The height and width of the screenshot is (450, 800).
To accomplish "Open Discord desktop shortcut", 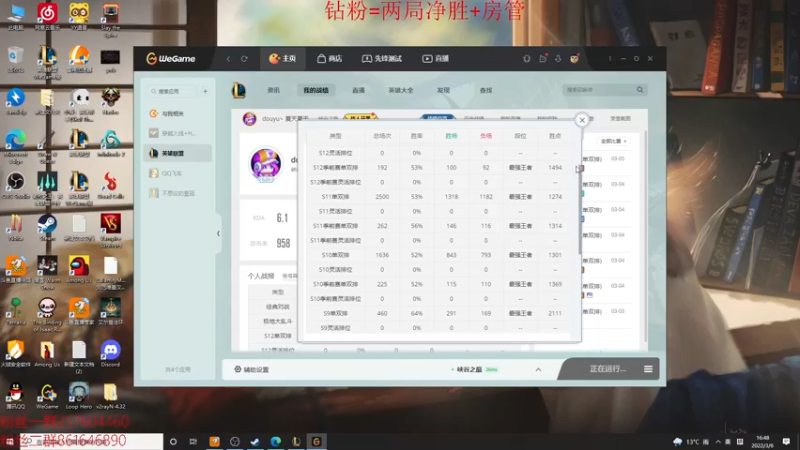I will 110,354.
